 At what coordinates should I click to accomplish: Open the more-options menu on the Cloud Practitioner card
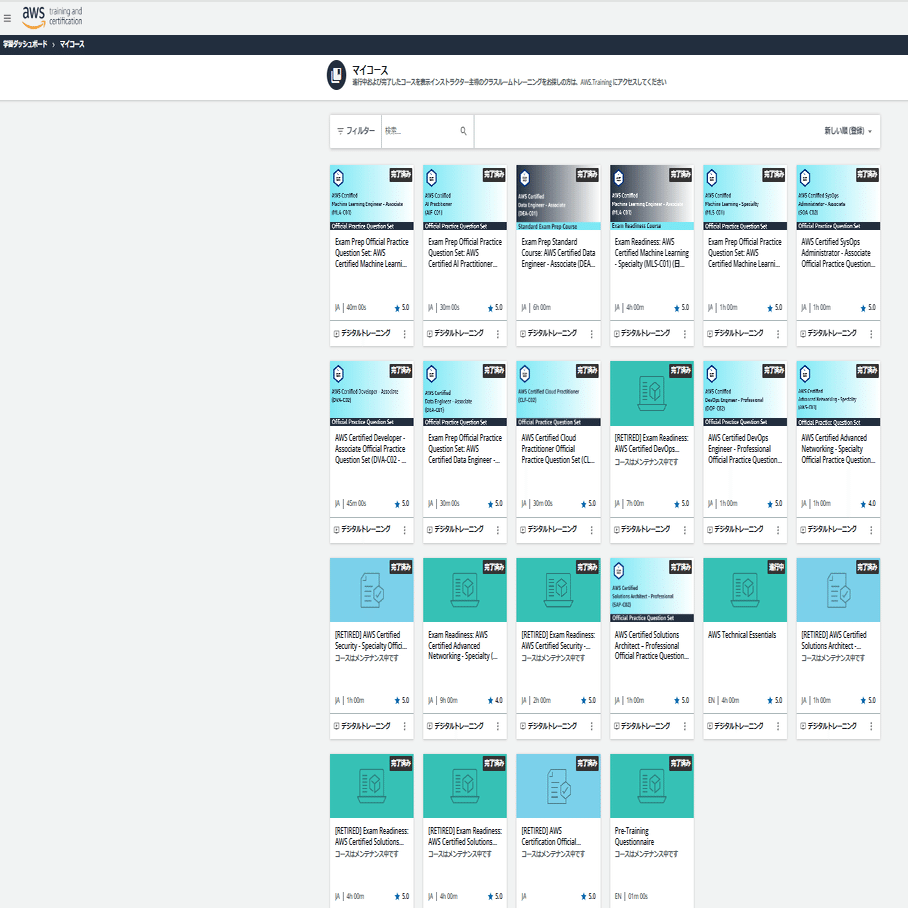click(x=591, y=530)
